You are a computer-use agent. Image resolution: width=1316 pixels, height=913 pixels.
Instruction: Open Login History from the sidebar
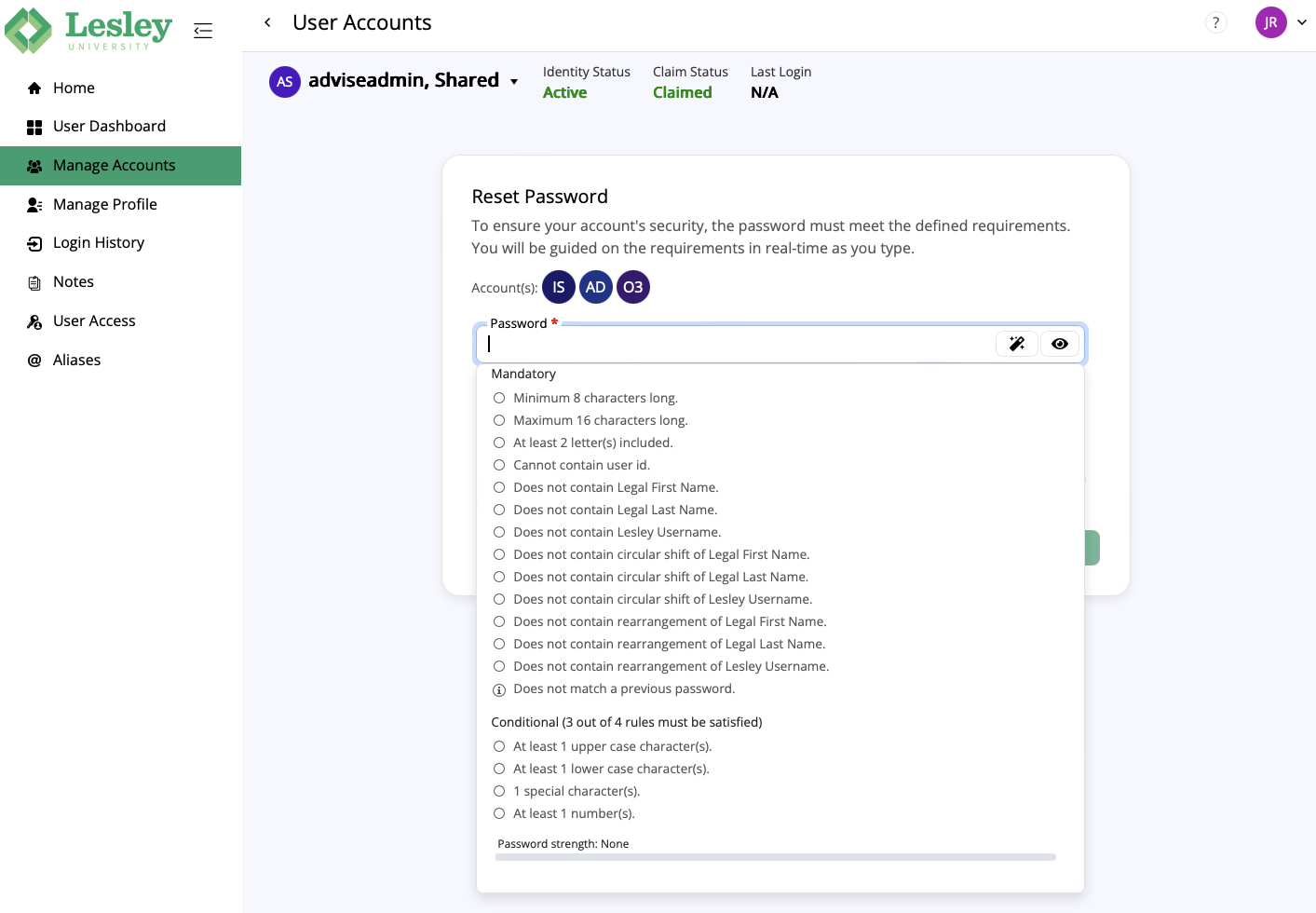[98, 242]
